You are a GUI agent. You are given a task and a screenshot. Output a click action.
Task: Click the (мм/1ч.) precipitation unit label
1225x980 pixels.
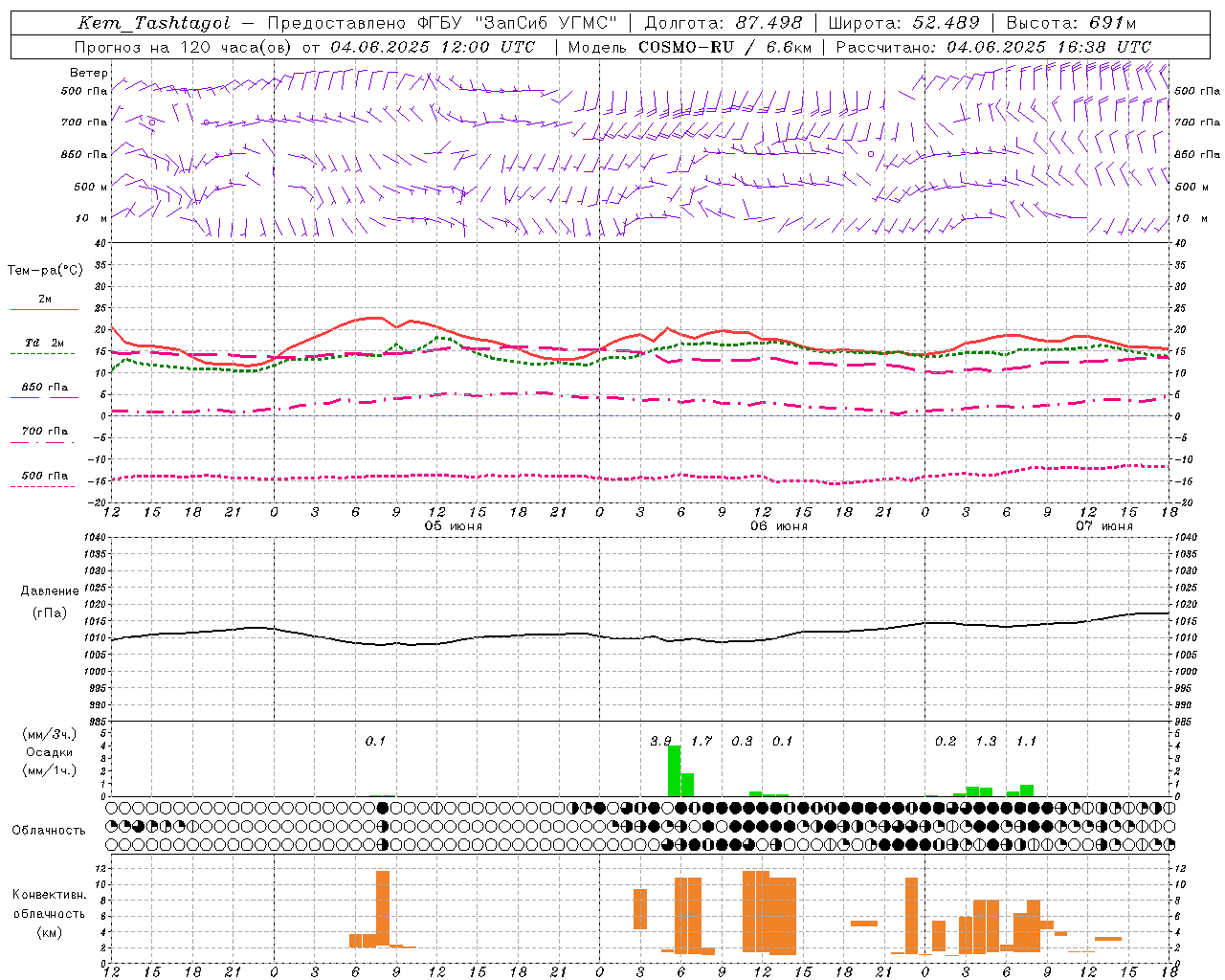point(50,770)
